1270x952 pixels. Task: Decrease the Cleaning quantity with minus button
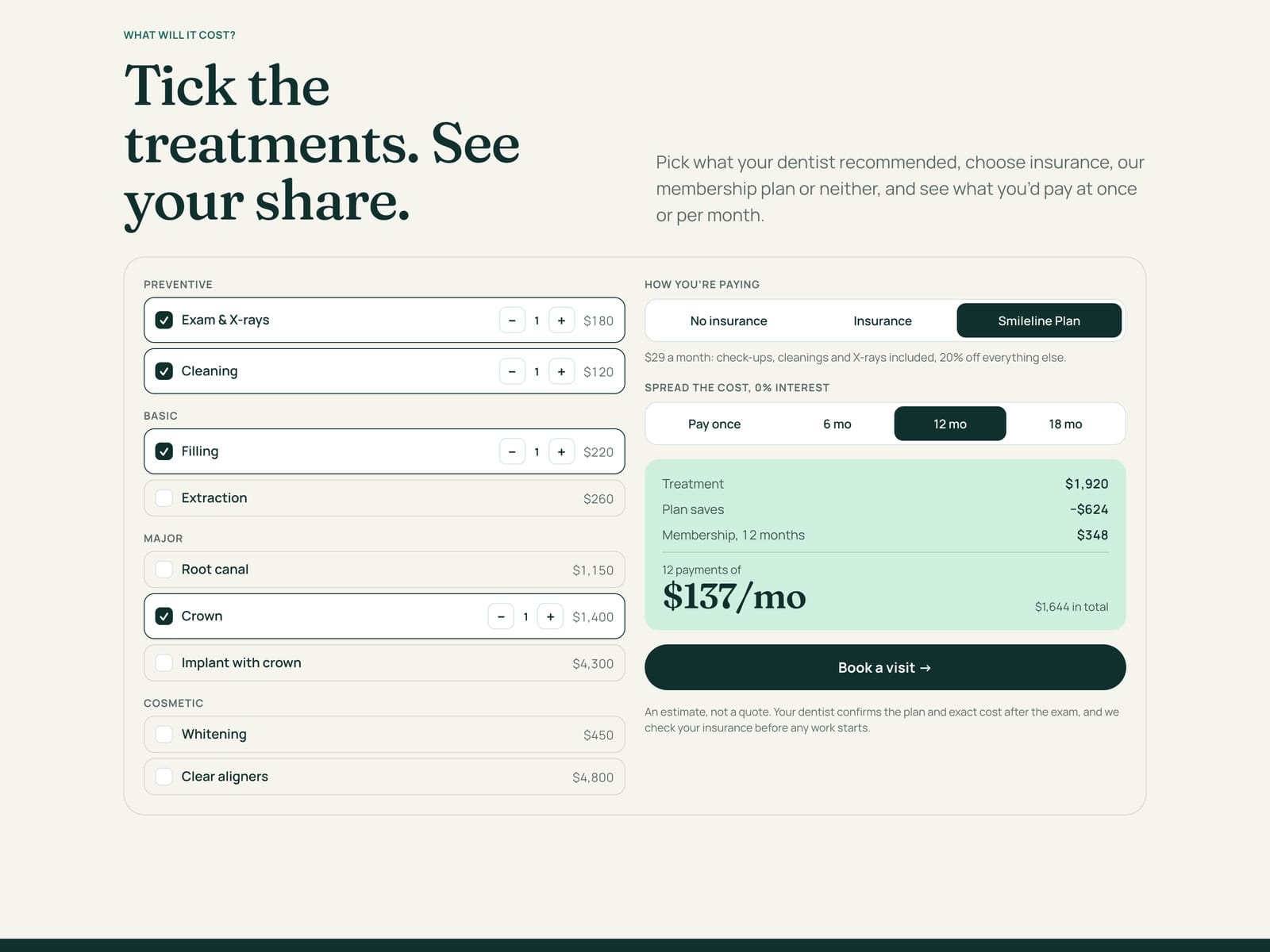pos(512,371)
